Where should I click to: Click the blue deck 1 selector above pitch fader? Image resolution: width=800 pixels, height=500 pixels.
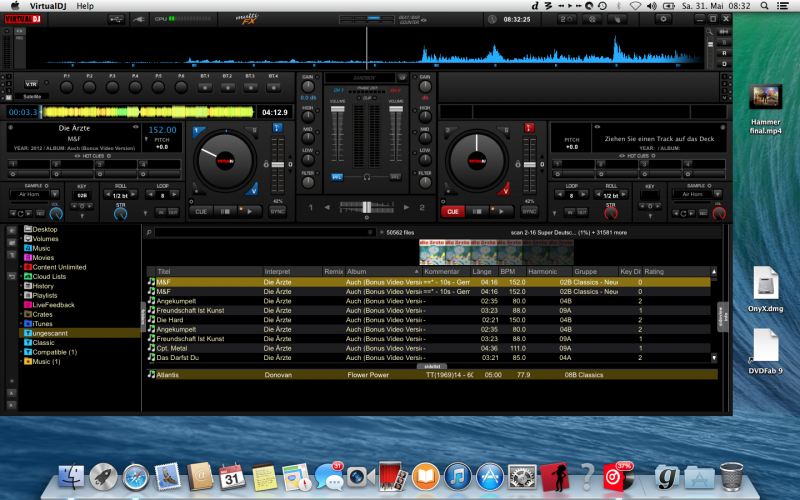277,128
